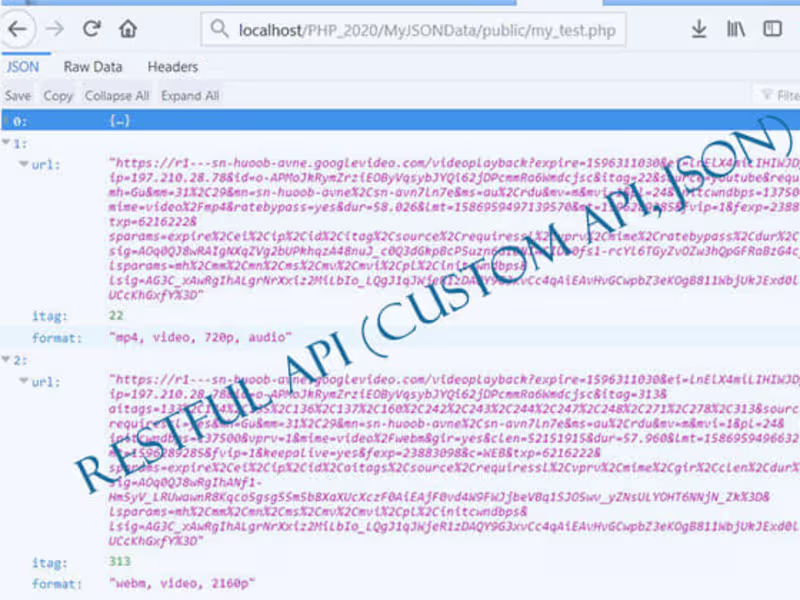The image size is (800, 600).
Task: Open the Headers tab
Action: coord(172,67)
